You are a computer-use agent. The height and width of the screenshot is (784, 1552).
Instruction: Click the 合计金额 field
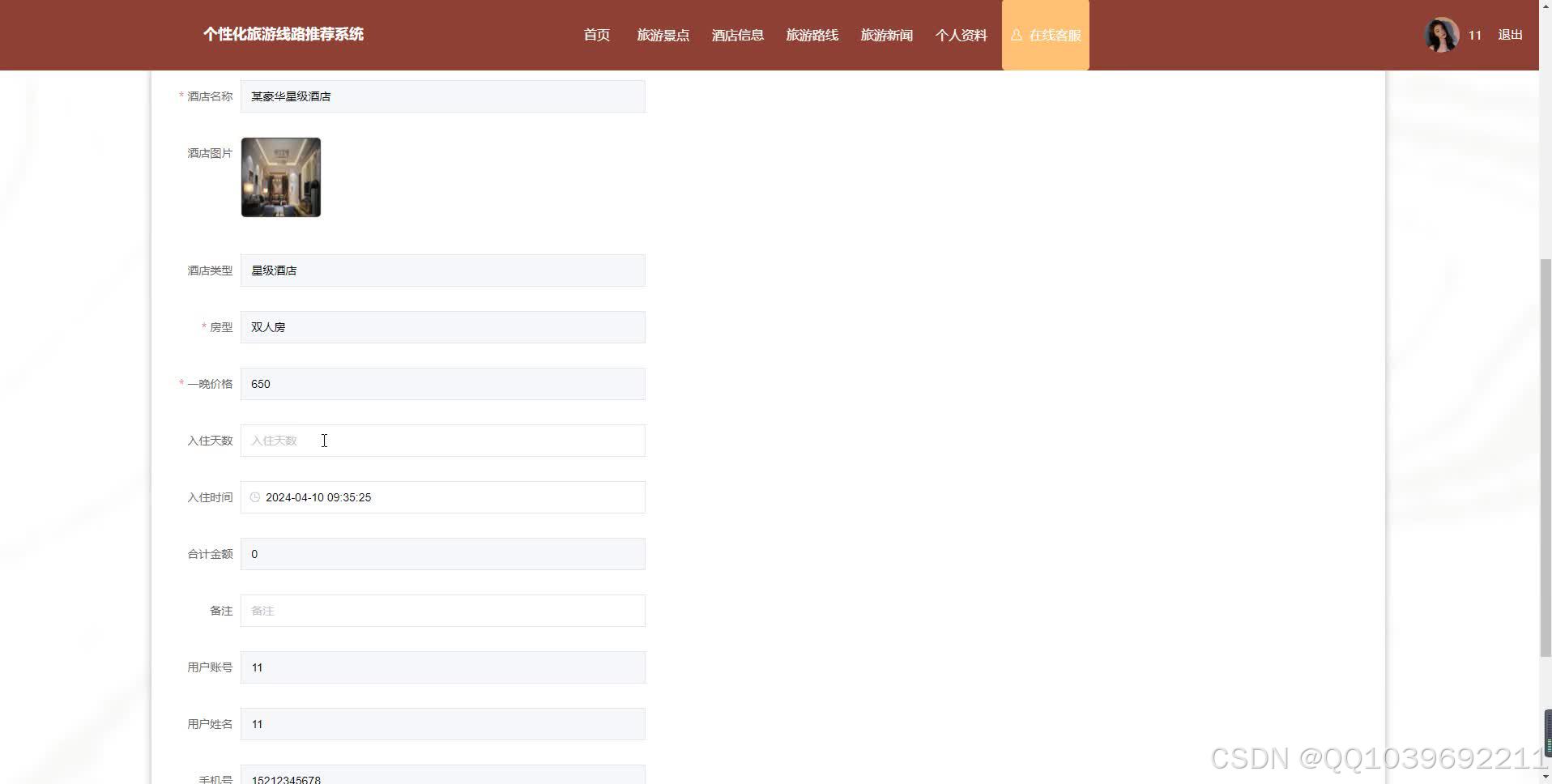click(442, 554)
